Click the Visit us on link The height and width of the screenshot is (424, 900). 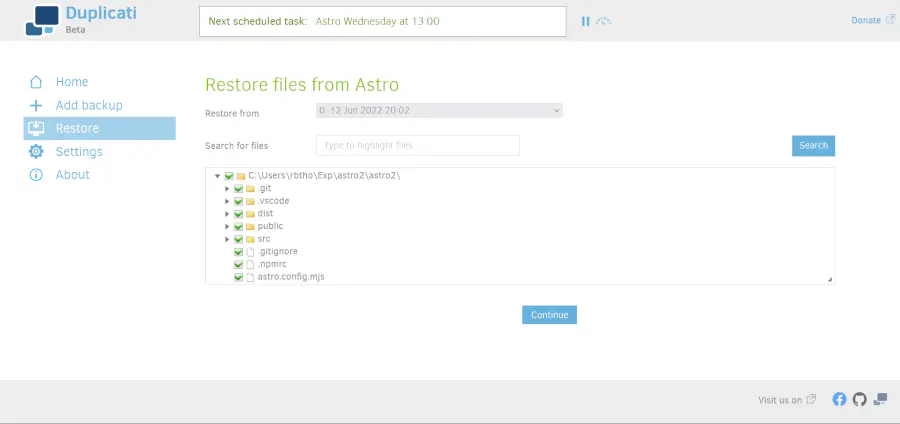coord(779,400)
